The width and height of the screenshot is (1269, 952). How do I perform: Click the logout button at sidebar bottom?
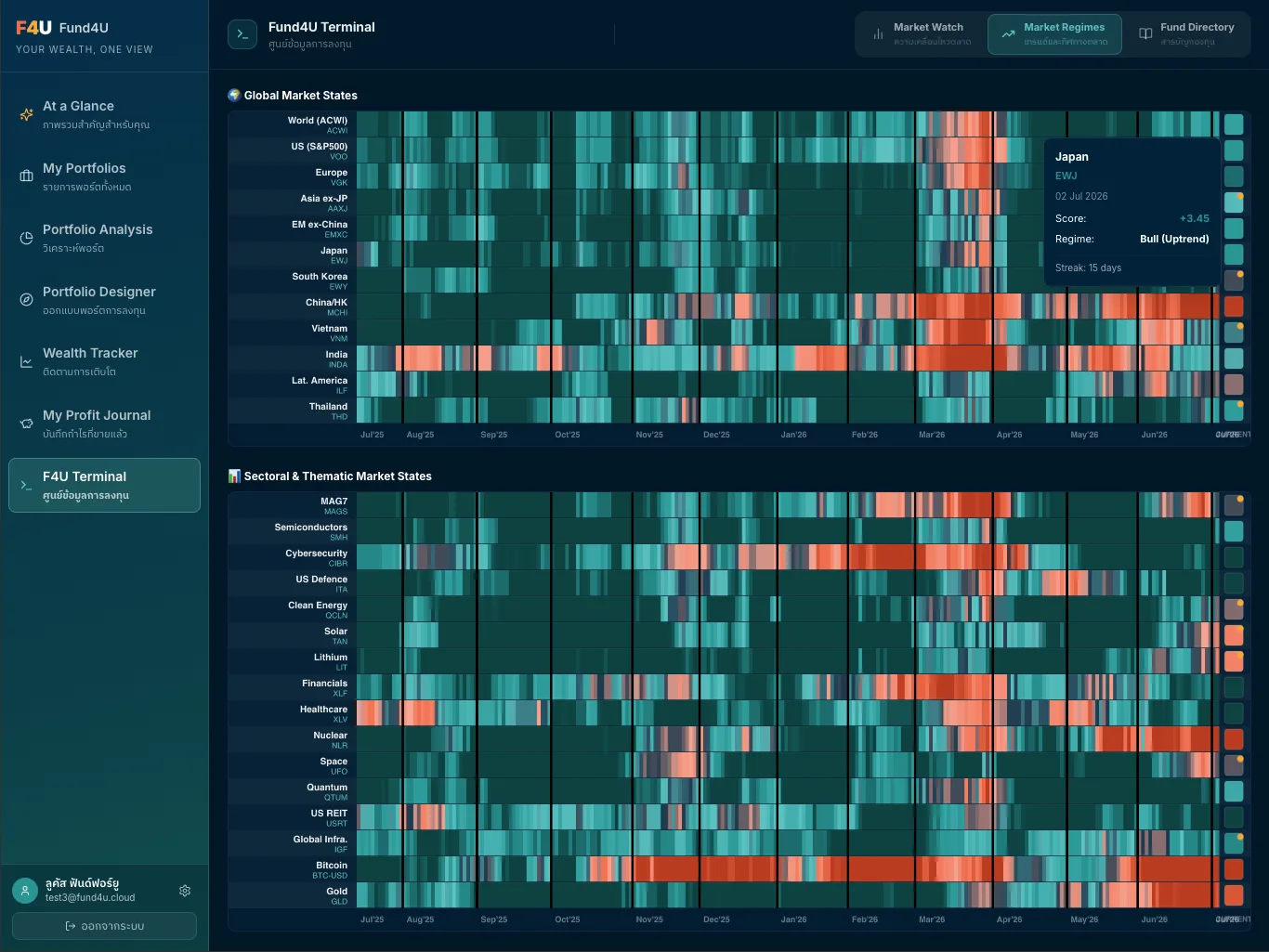tap(104, 926)
